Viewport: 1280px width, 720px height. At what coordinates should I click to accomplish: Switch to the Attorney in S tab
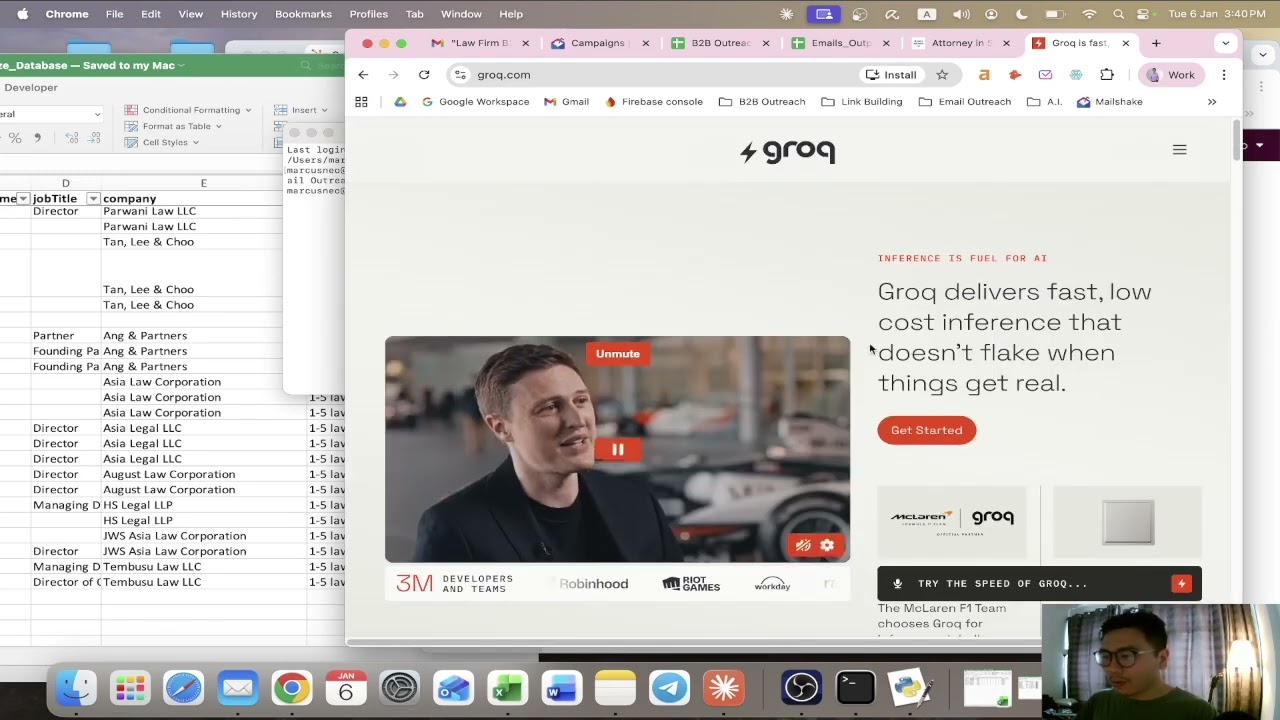(960, 43)
